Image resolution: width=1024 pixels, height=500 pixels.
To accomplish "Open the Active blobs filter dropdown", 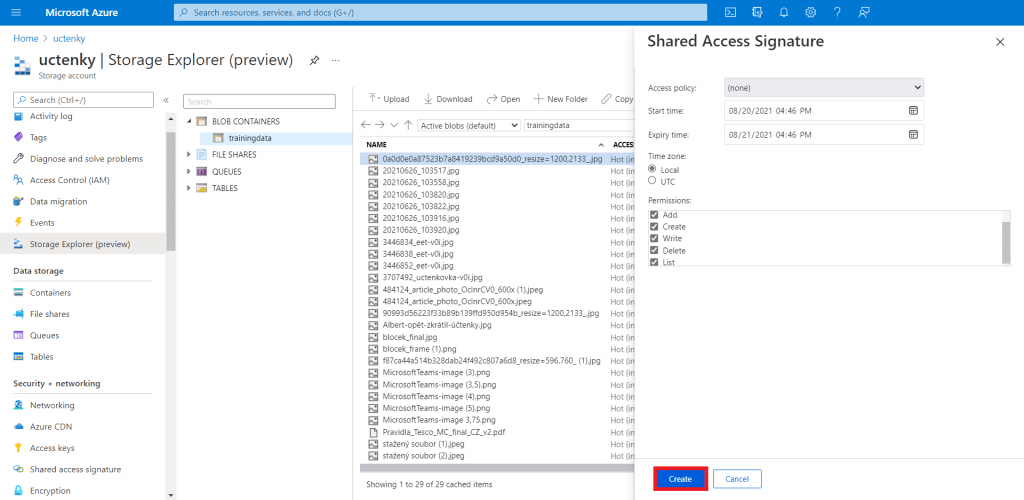I will click(x=469, y=125).
